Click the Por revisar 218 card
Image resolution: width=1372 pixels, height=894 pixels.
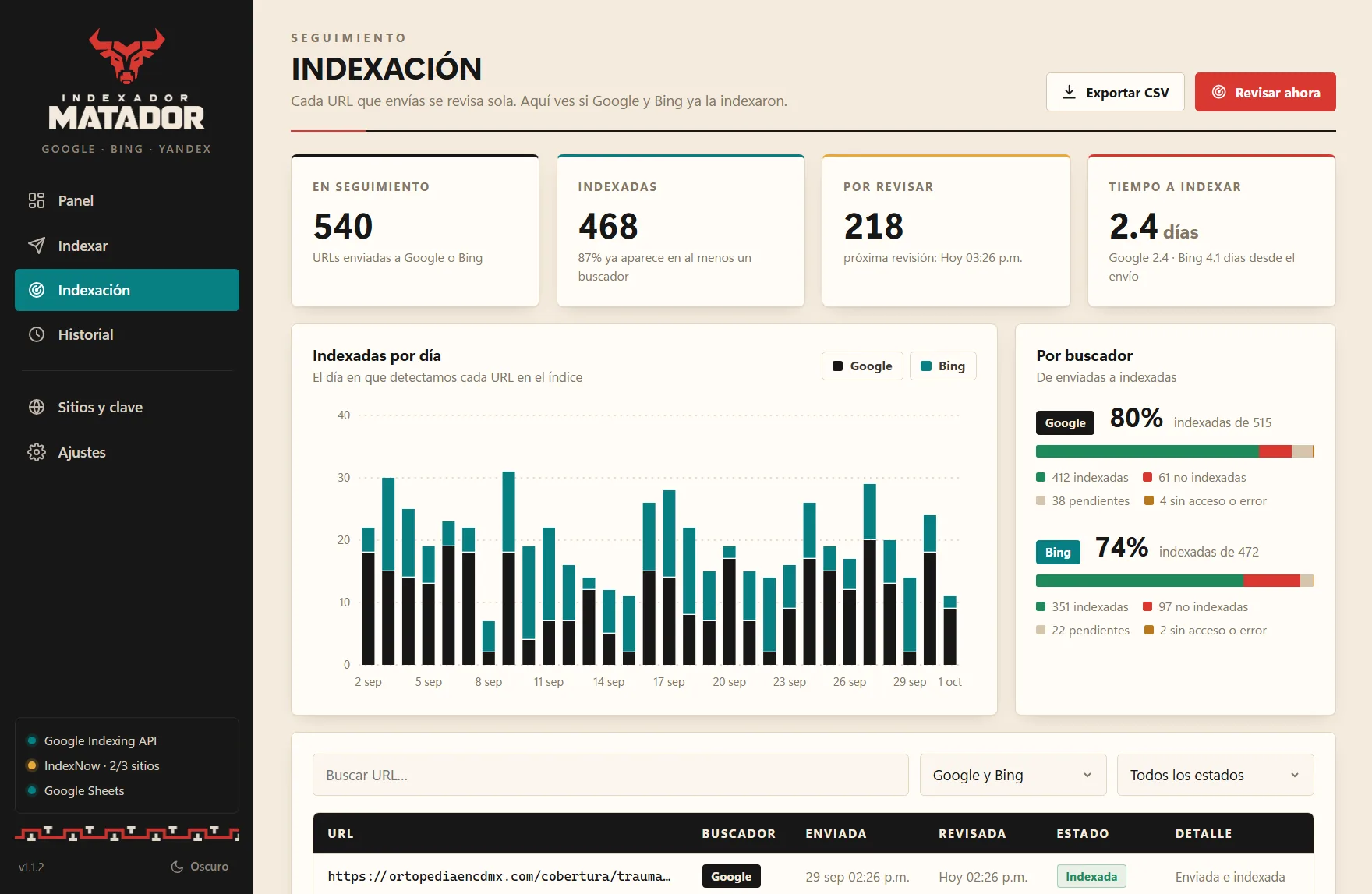(x=946, y=231)
